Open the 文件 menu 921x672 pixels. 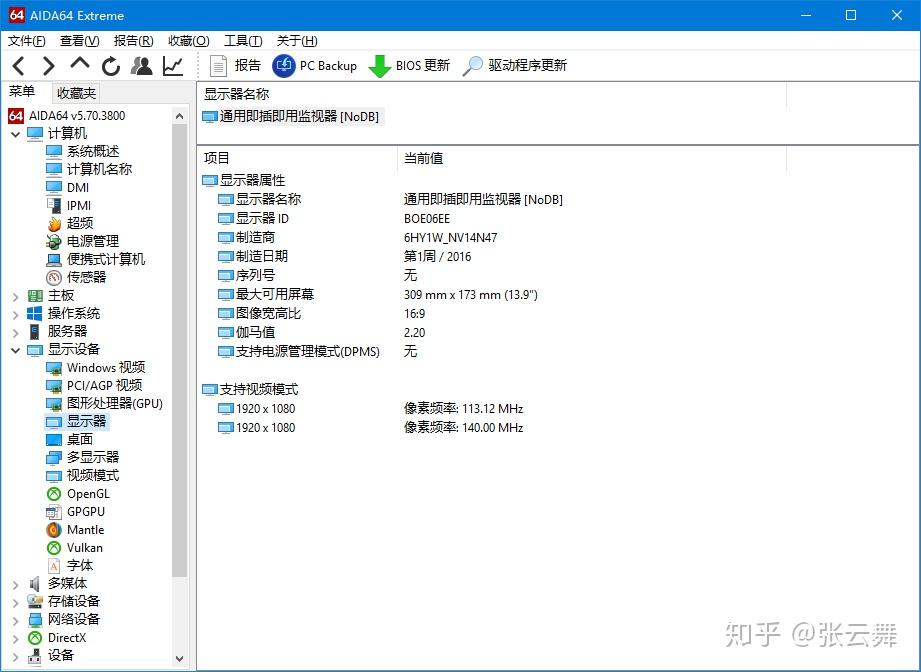coord(25,40)
